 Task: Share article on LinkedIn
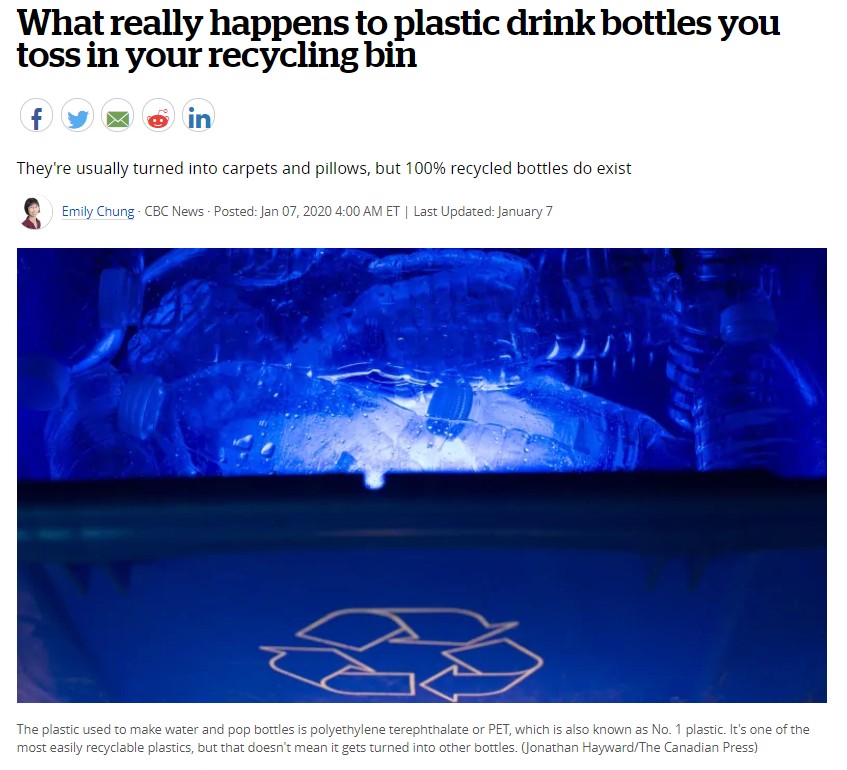coord(198,116)
